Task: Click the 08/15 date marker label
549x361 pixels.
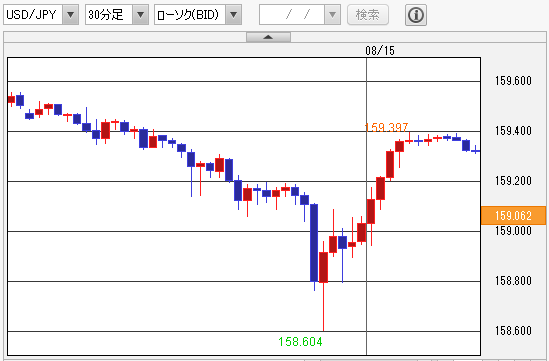Action: (380, 51)
